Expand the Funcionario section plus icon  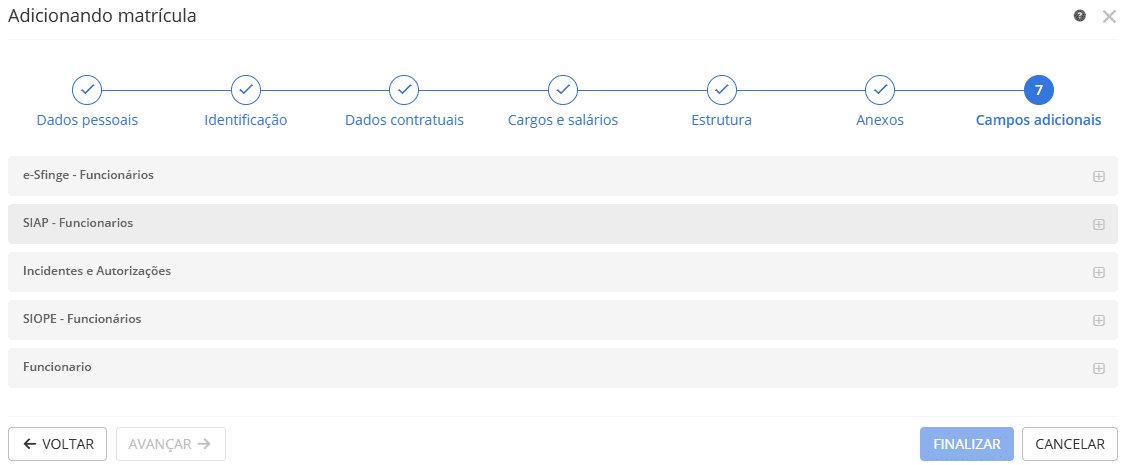[x=1098, y=368]
